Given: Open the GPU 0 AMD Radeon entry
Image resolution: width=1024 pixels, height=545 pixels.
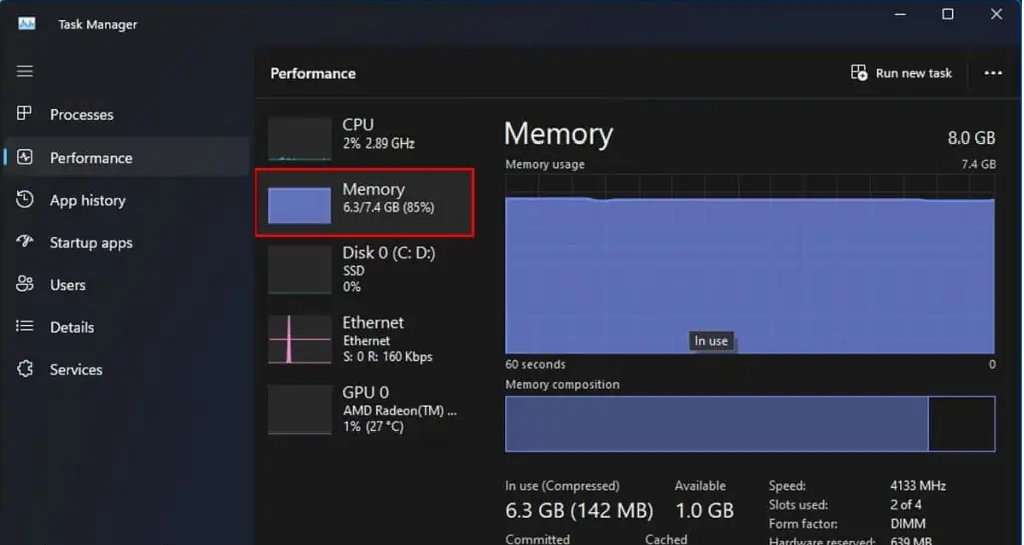Looking at the screenshot, I should coord(364,409).
